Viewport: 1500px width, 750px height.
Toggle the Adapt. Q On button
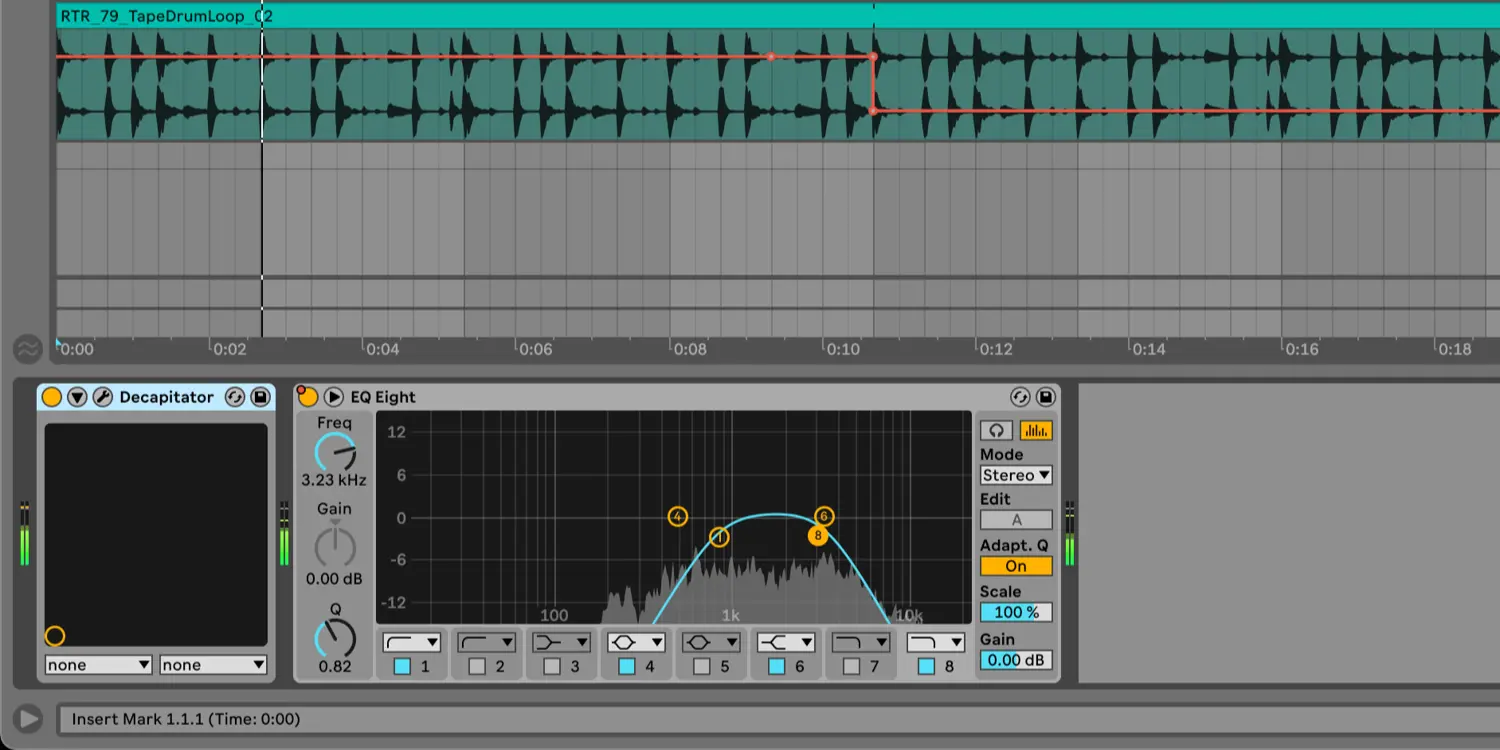pos(1016,566)
